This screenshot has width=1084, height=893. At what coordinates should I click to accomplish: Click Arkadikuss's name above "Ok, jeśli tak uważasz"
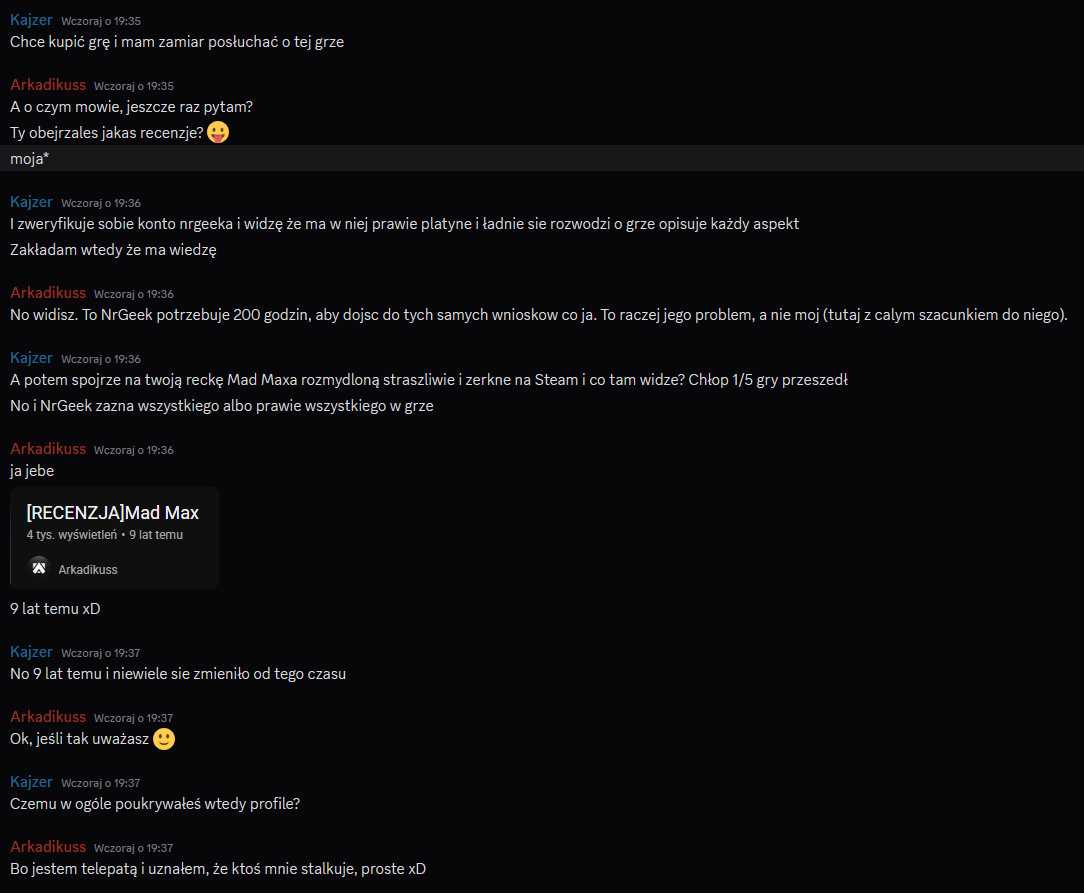48,717
